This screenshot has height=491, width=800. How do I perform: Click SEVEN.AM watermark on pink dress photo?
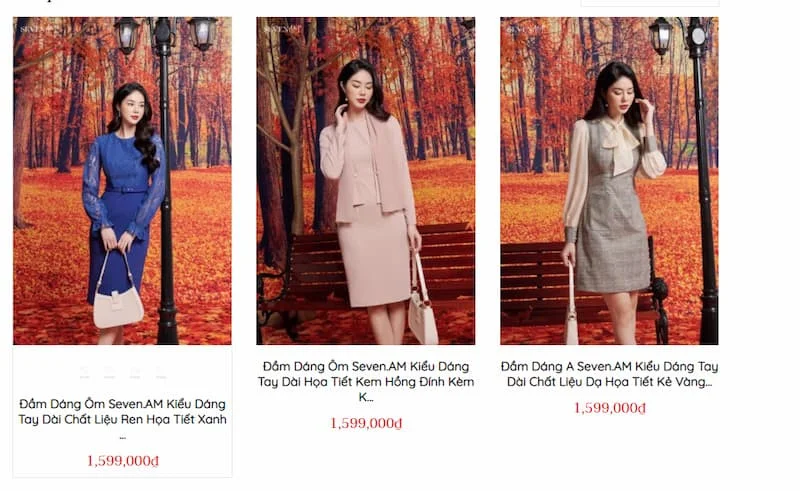tap(280, 30)
